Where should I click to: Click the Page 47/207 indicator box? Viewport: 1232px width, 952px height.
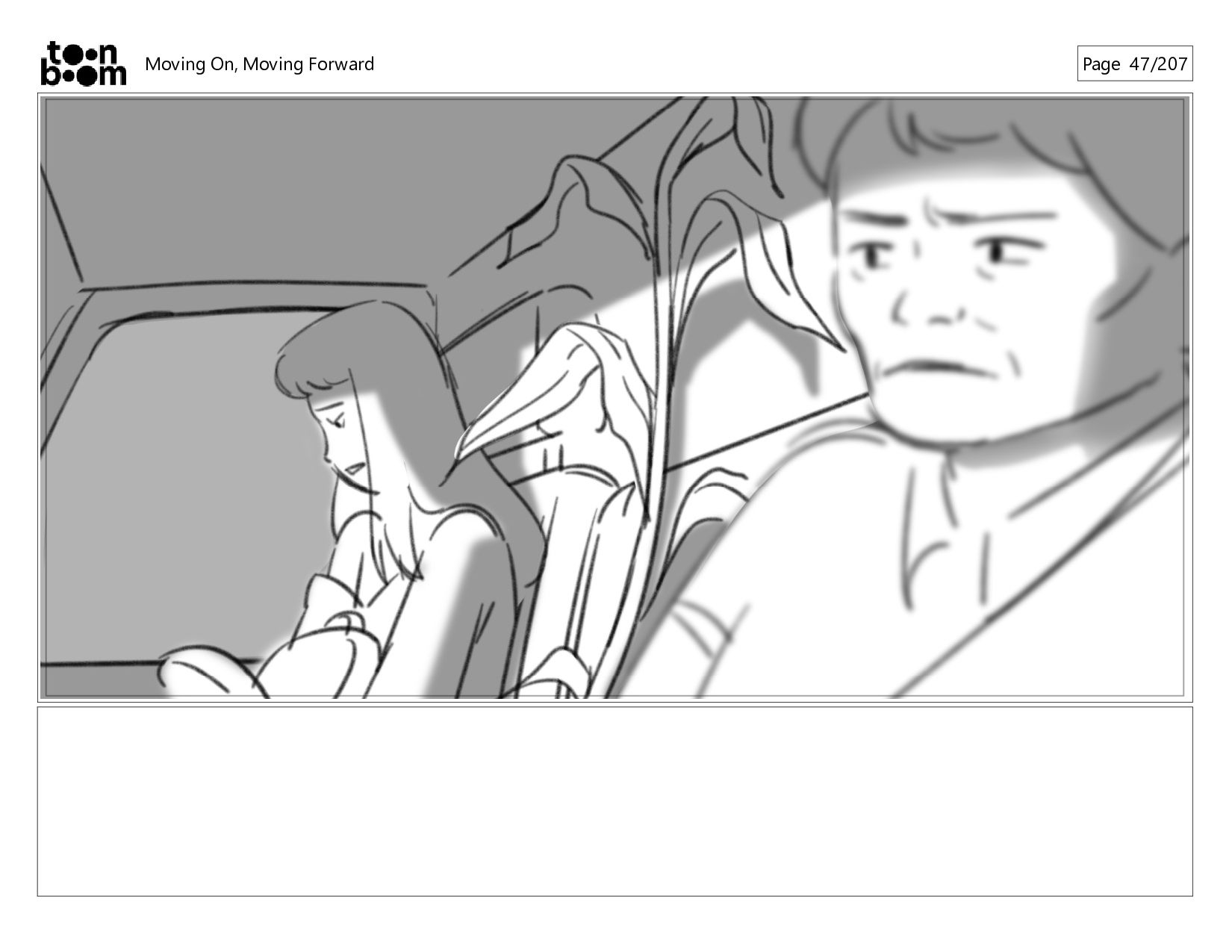pos(1134,63)
